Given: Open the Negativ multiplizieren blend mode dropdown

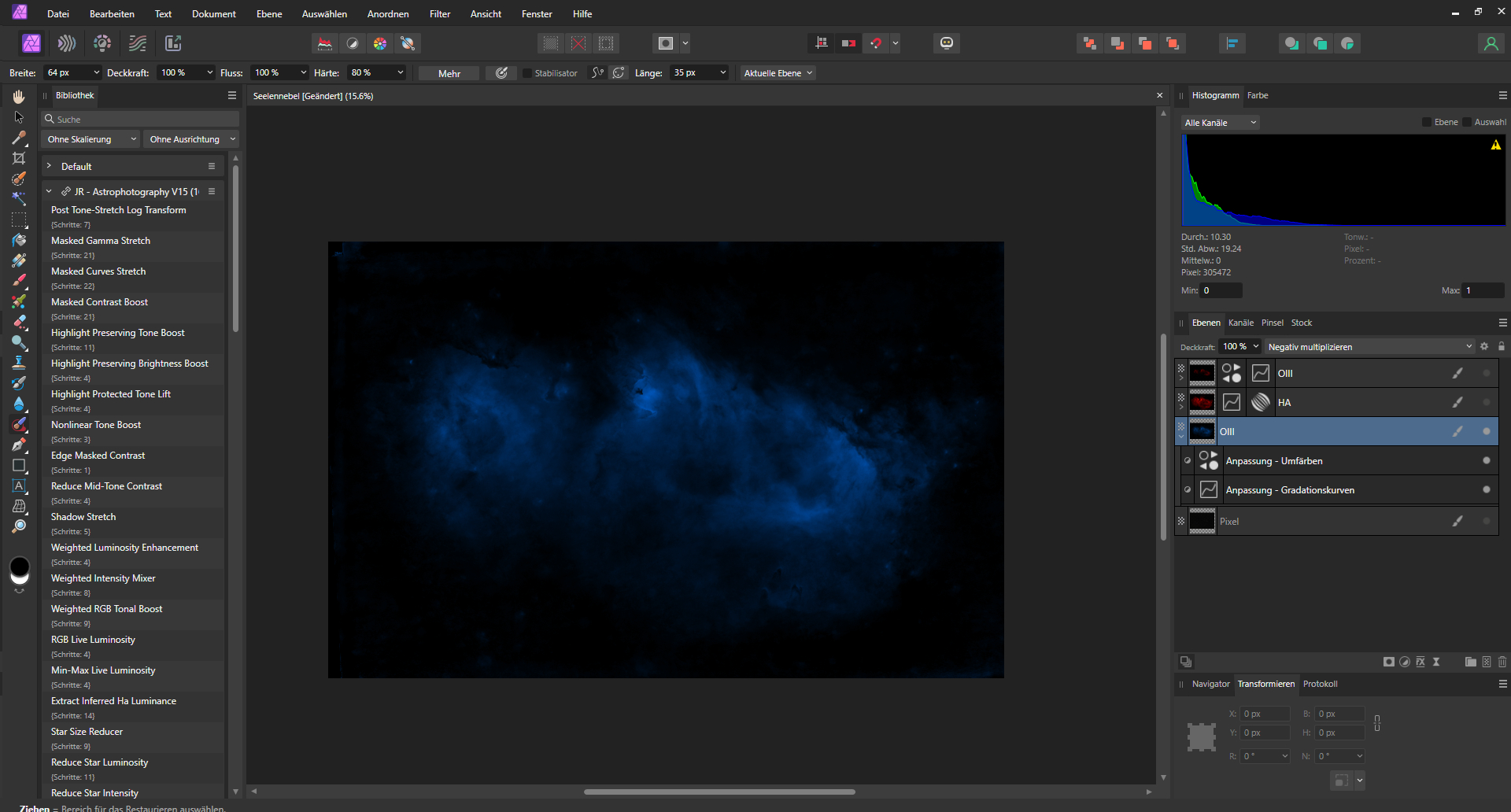Looking at the screenshot, I should click(1369, 346).
